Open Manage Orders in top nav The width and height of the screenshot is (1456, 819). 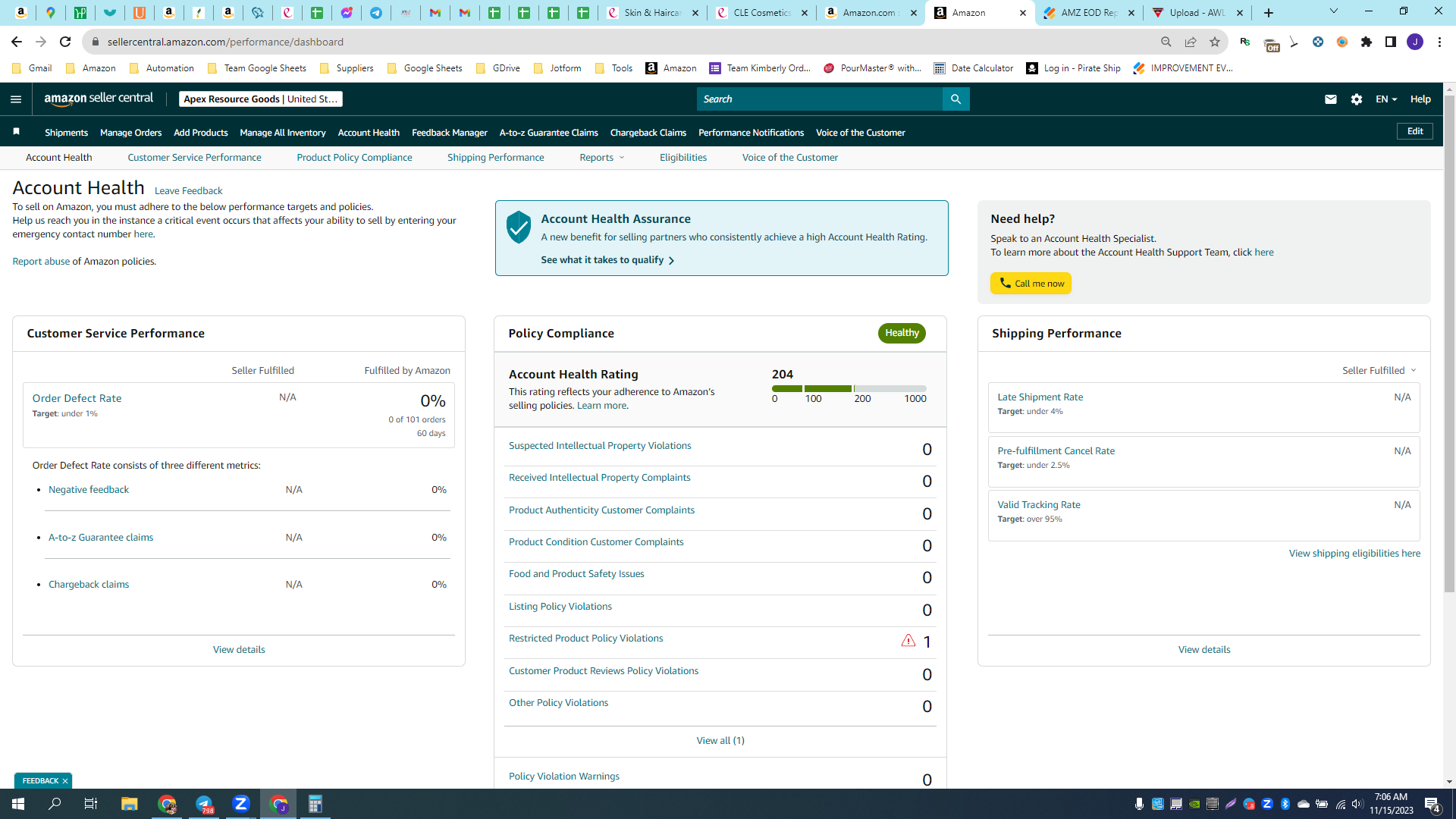[130, 133]
